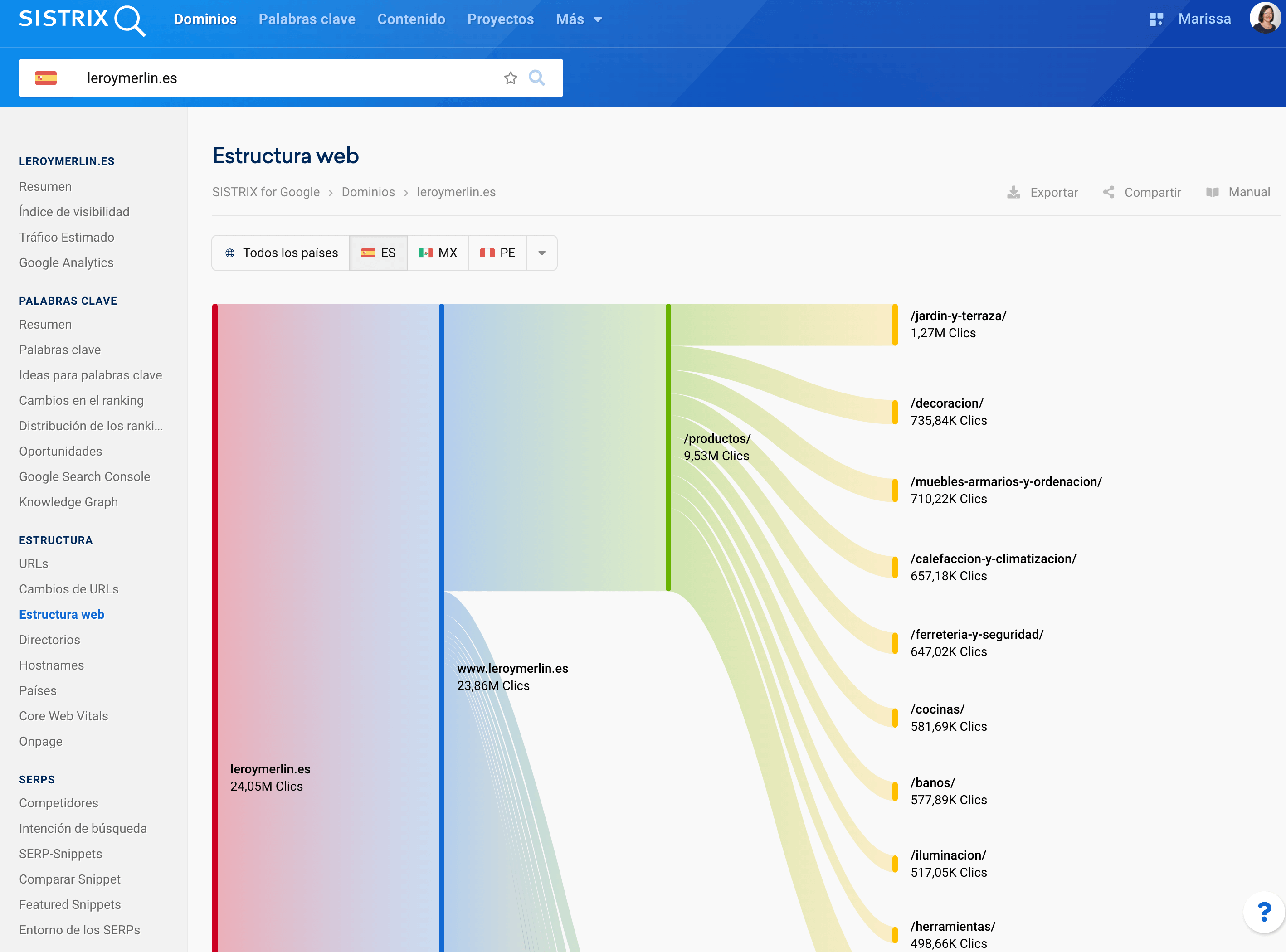Open the Spain flag country selector
The image size is (1286, 952).
[x=45, y=78]
